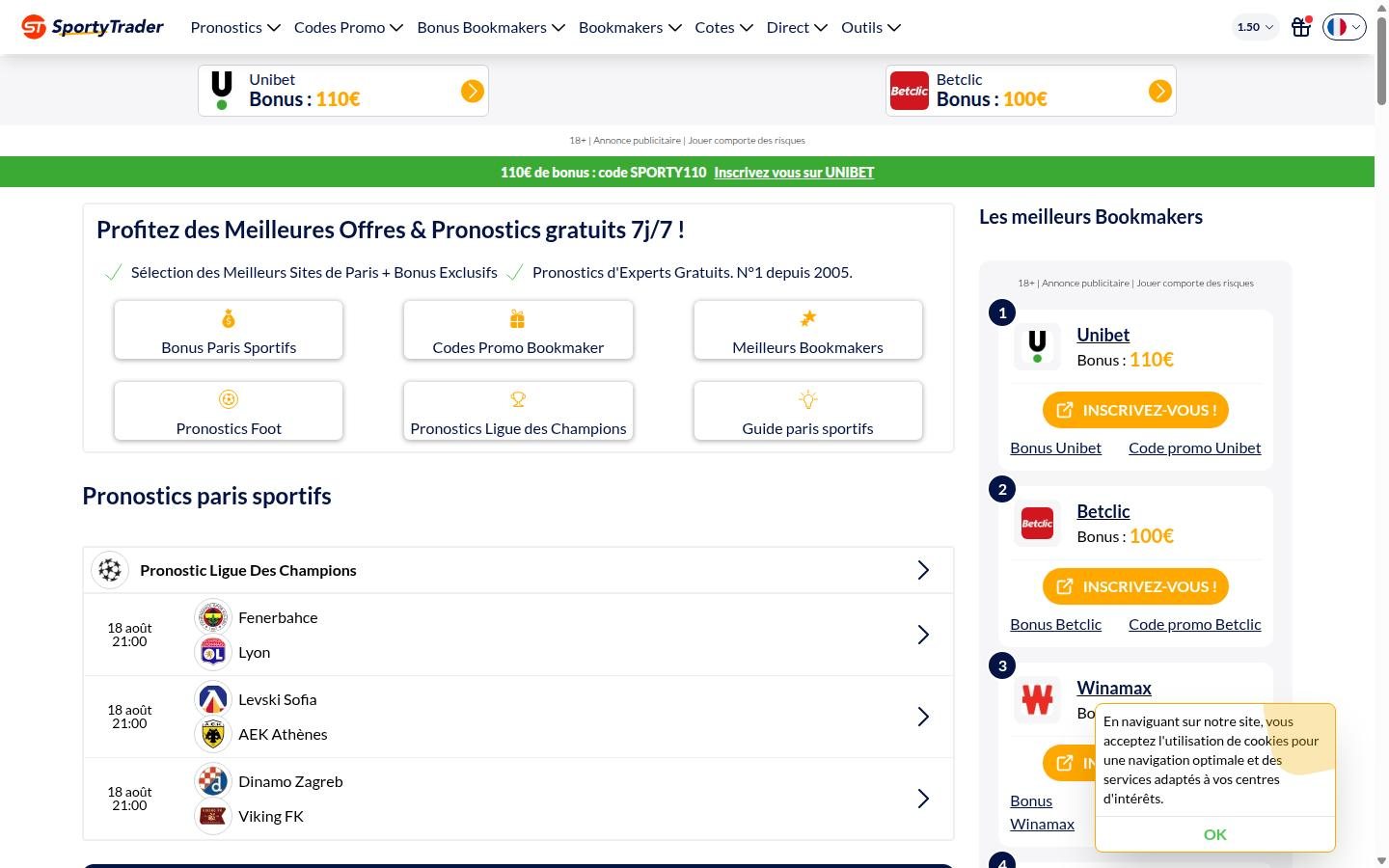
Task: Click Inscrivez-vous button for Unibet
Action: pyautogui.click(x=1135, y=410)
